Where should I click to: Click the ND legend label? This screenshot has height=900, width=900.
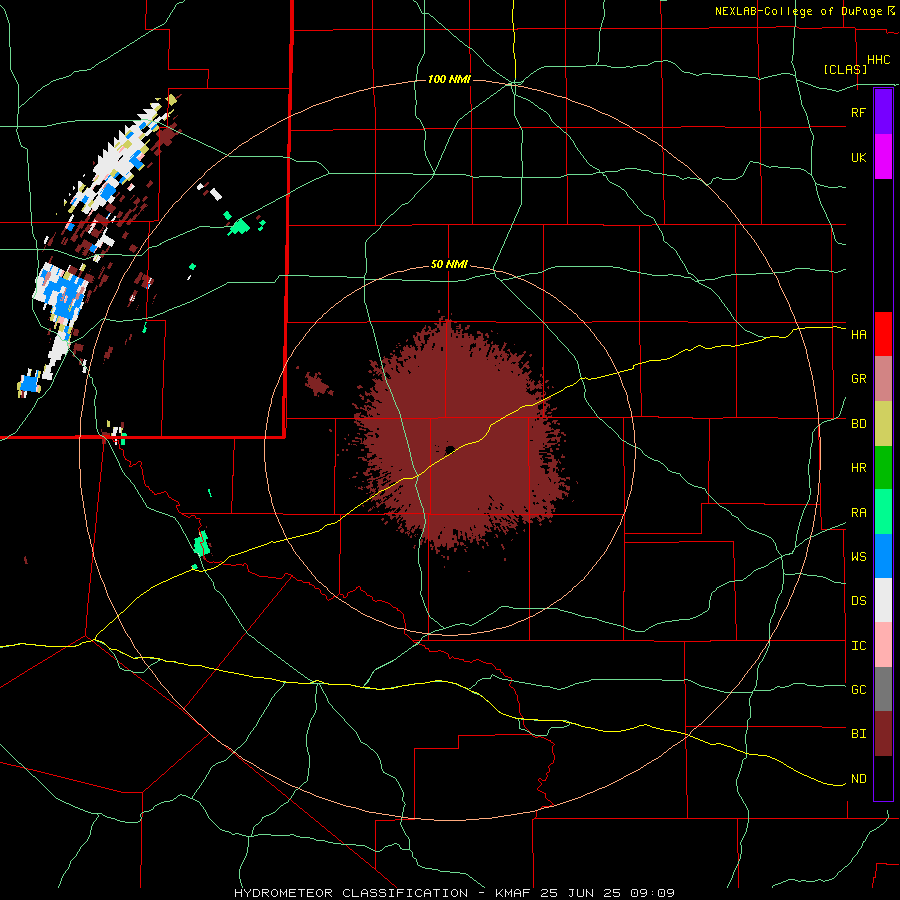coord(858,779)
